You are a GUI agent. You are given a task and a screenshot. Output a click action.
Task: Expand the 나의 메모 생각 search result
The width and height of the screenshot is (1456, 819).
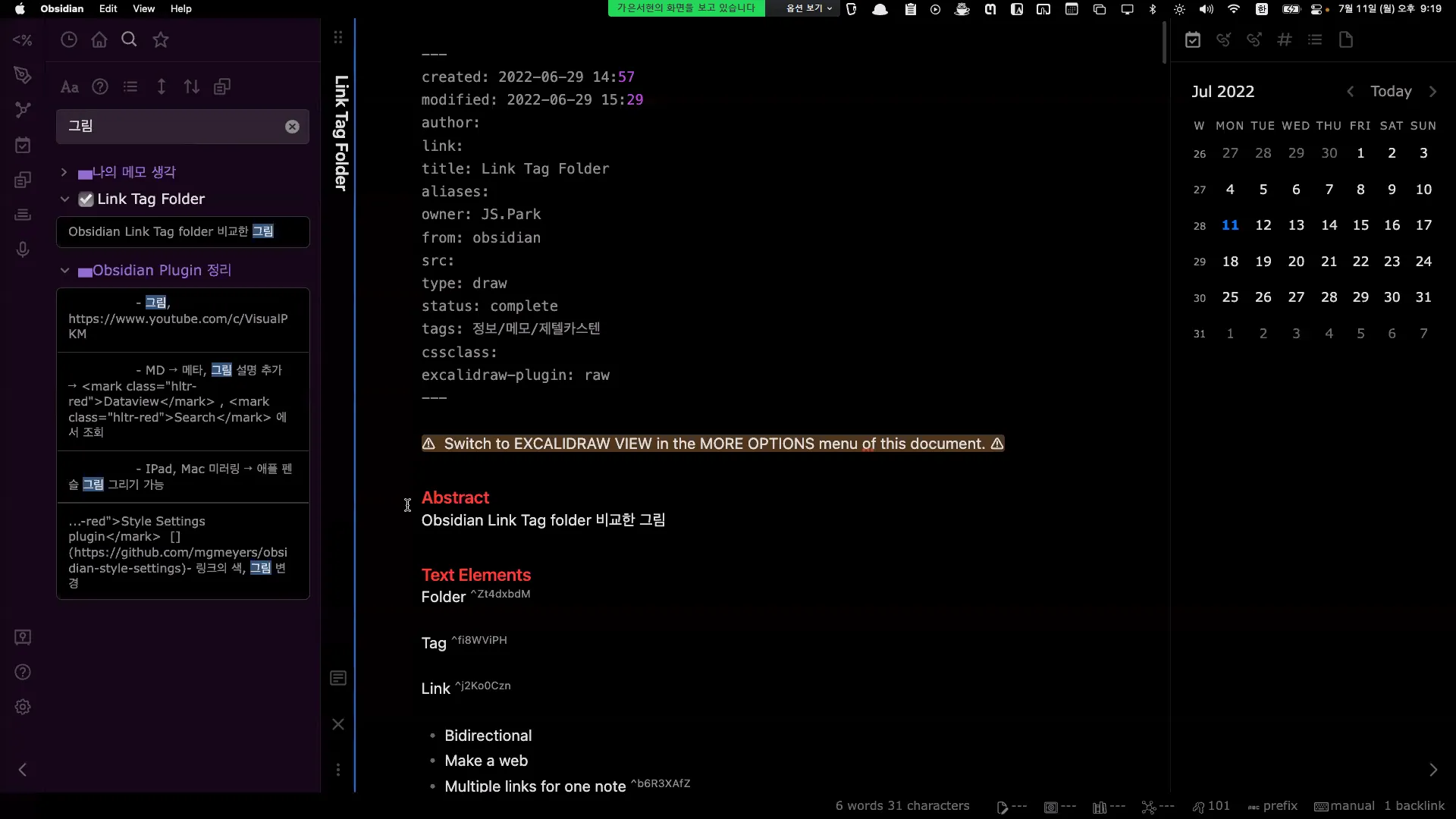(64, 172)
